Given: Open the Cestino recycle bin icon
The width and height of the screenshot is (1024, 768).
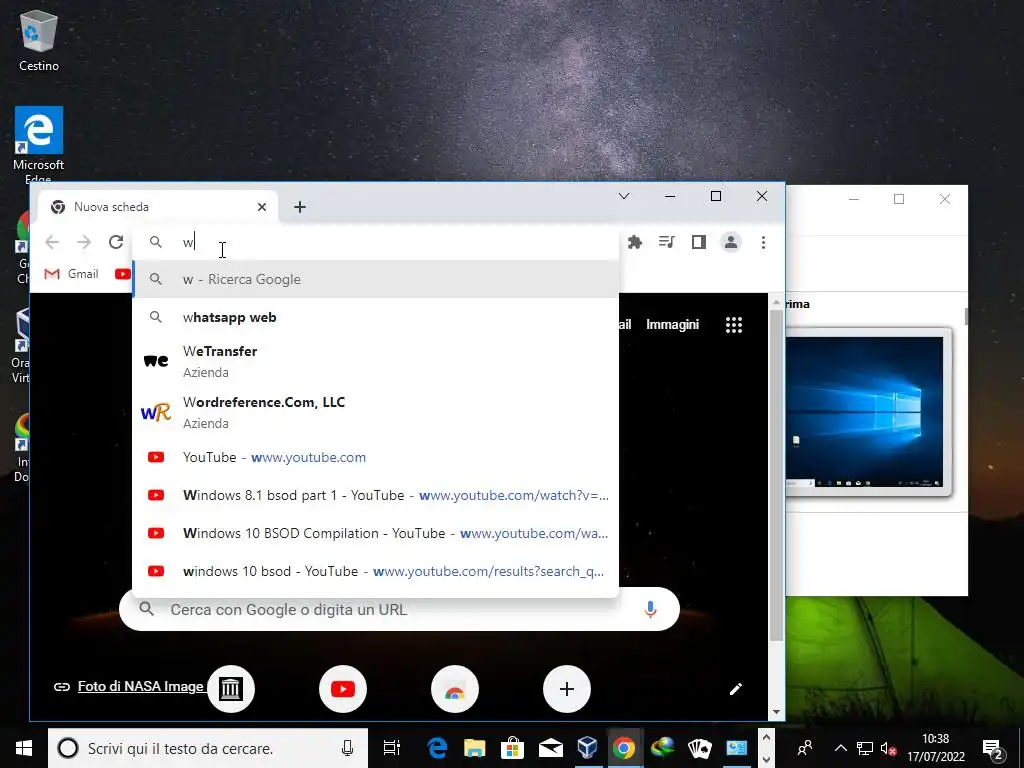Looking at the screenshot, I should tap(39, 40).
